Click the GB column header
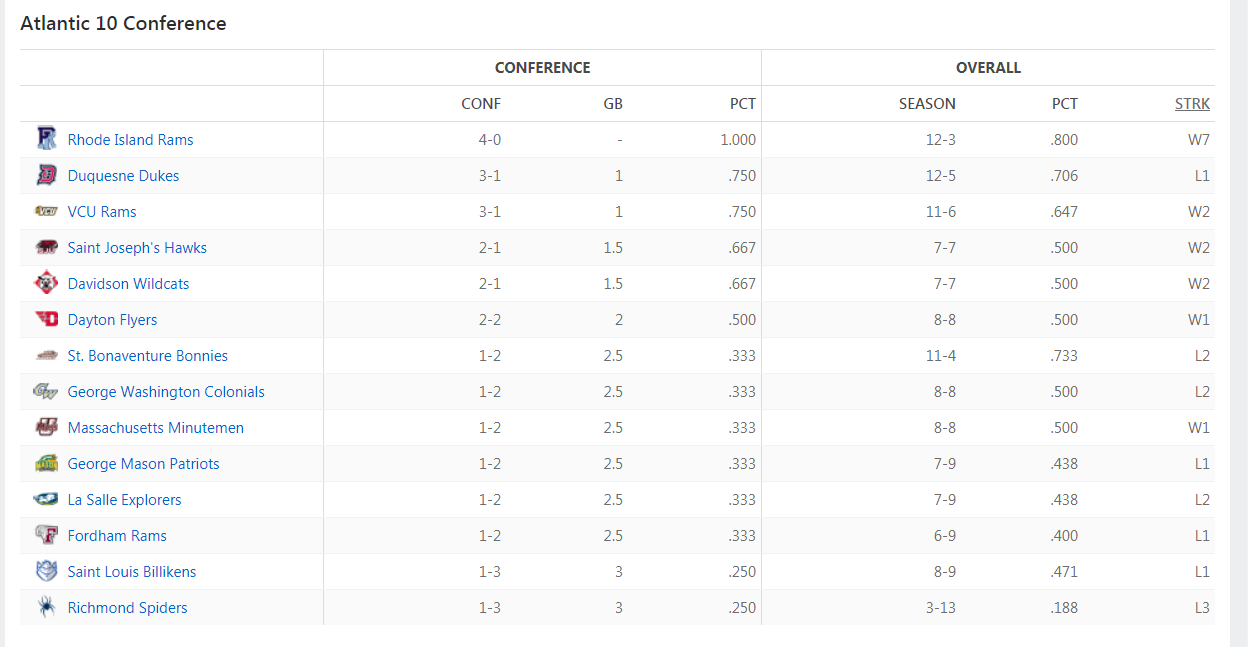This screenshot has width=1248, height=647. point(613,103)
